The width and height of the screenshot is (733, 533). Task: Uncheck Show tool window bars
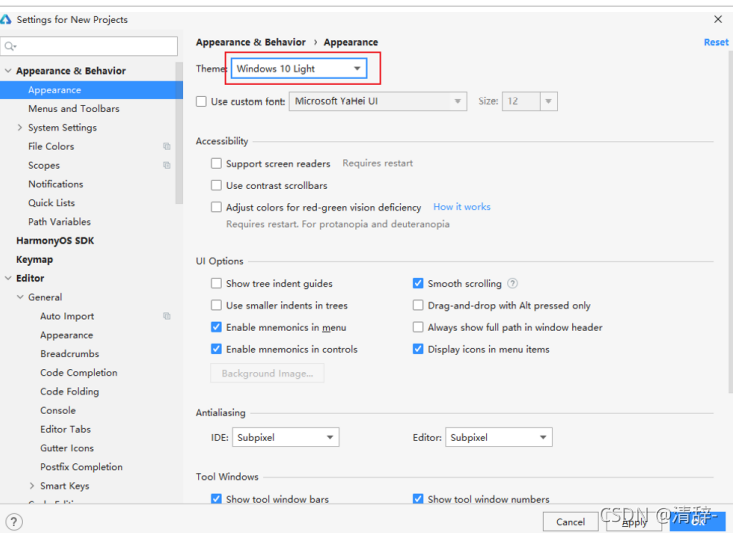point(216,499)
